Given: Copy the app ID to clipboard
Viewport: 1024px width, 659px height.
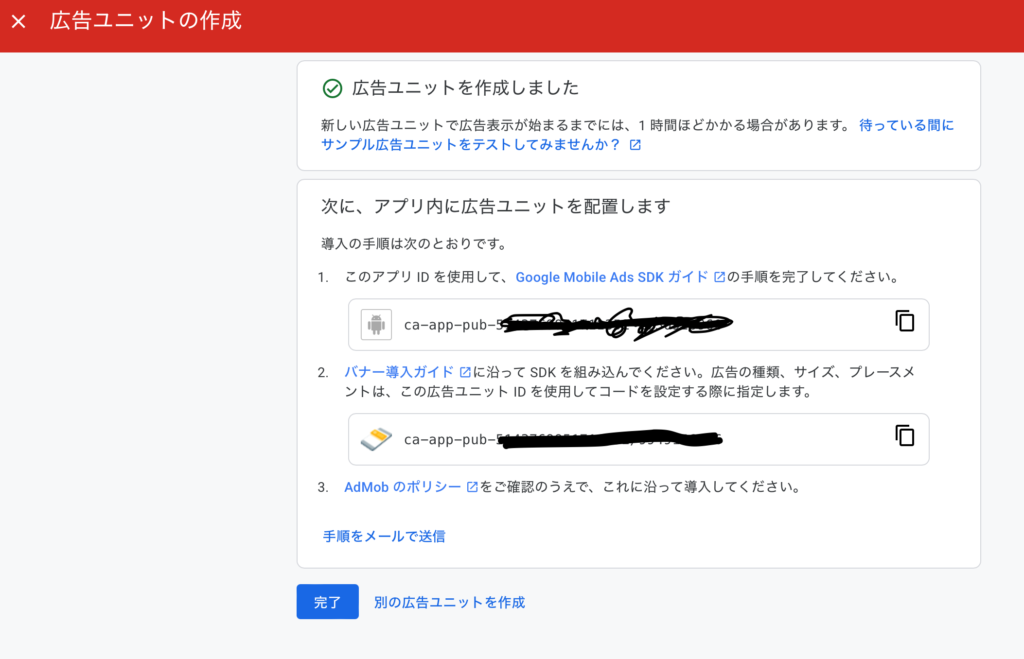Looking at the screenshot, I should coord(904,321).
